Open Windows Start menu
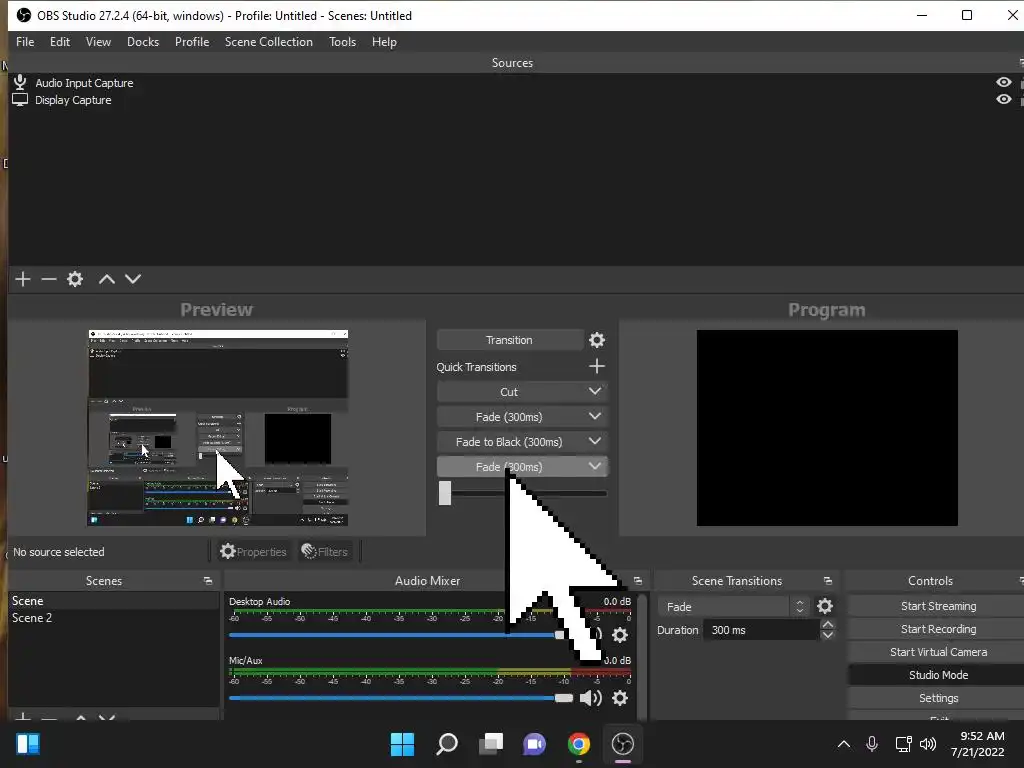Image resolution: width=1024 pixels, height=768 pixels. coord(402,744)
